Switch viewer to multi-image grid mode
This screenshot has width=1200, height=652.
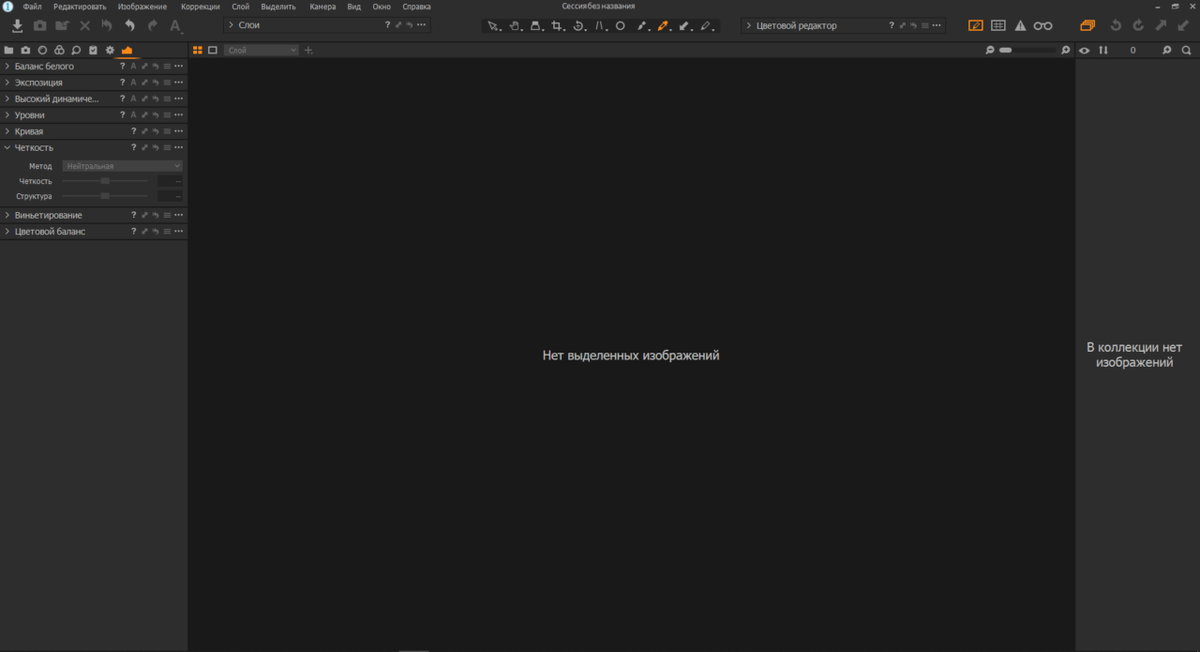[x=197, y=50]
